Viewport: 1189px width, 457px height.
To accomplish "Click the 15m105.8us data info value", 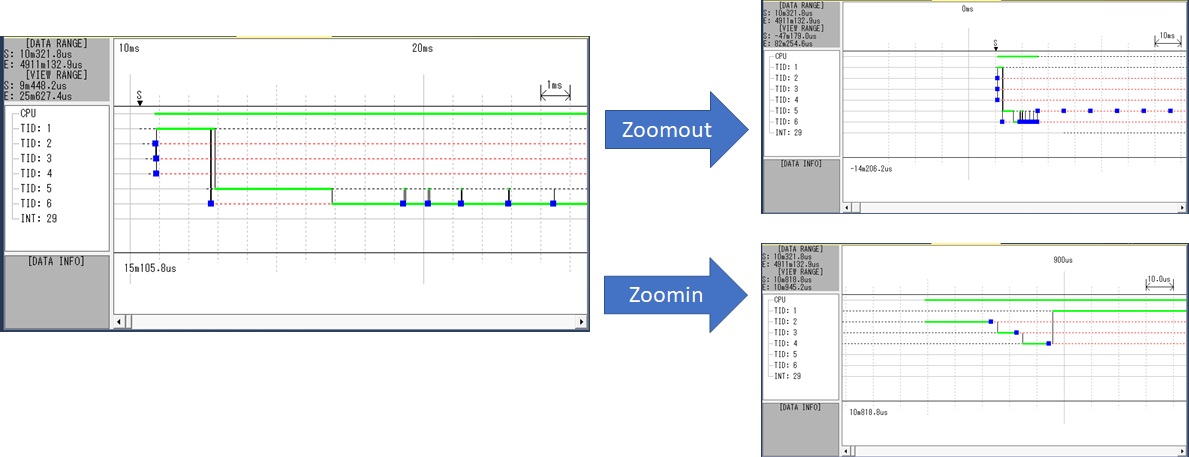I will click(x=150, y=268).
